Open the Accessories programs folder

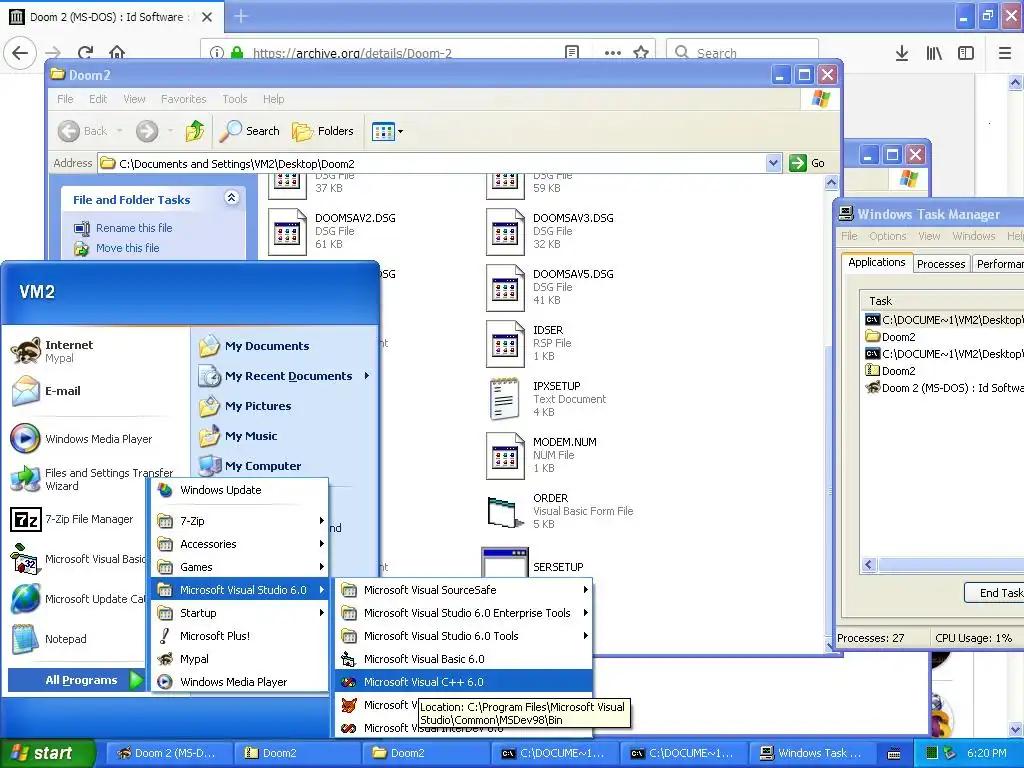coord(240,544)
